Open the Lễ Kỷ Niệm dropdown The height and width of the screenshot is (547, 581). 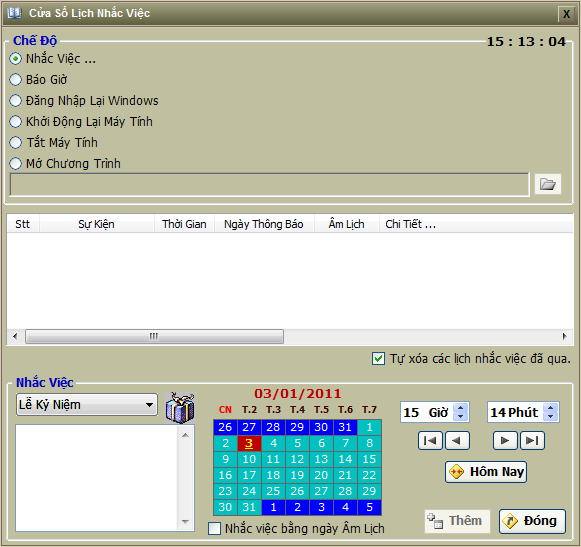click(87, 405)
